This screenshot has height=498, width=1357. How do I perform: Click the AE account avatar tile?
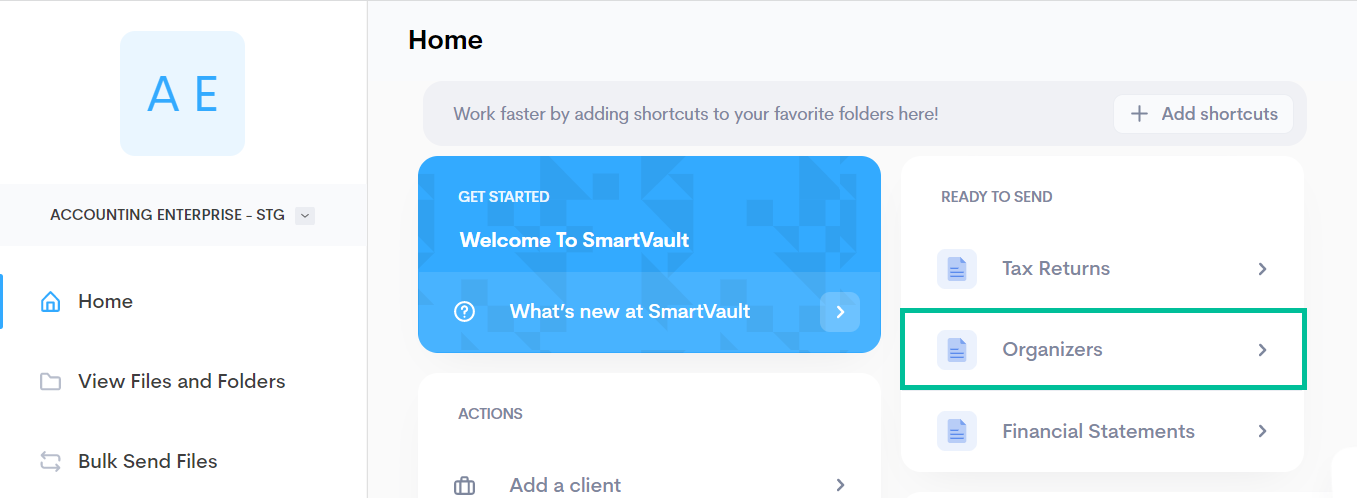(x=182, y=94)
